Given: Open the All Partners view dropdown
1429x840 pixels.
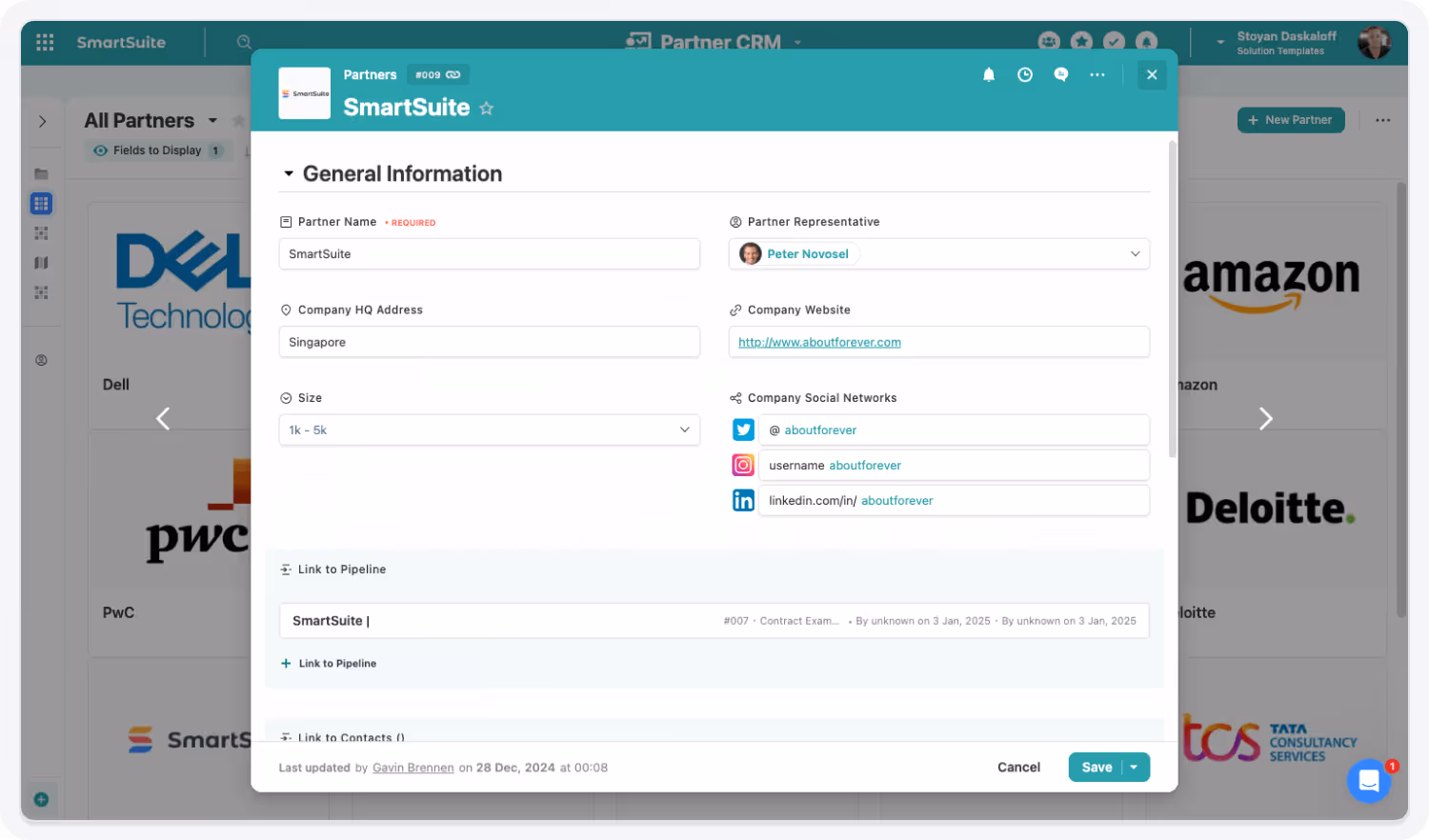Looking at the screenshot, I should click(x=212, y=121).
